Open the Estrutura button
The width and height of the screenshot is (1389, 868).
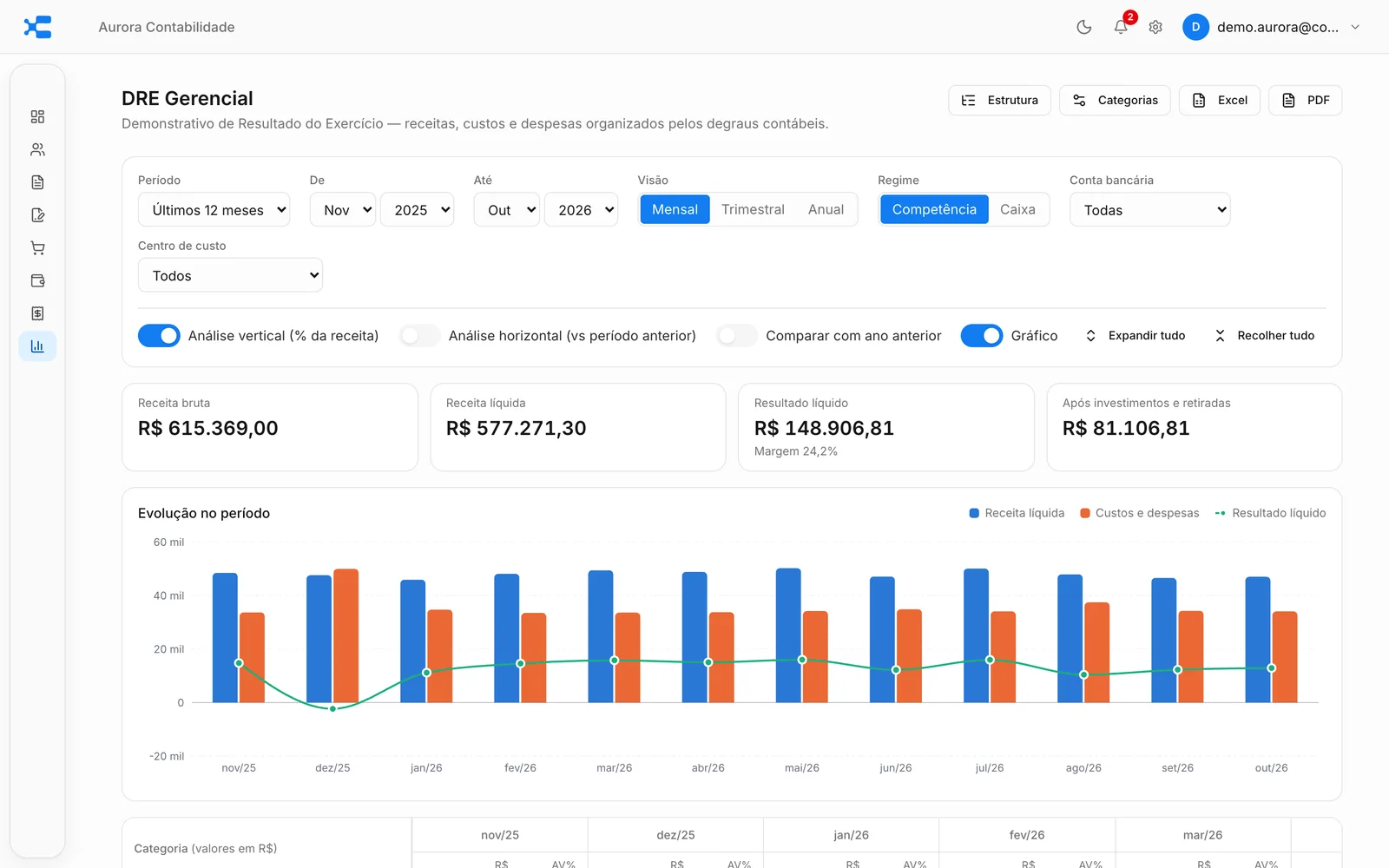point(999,101)
